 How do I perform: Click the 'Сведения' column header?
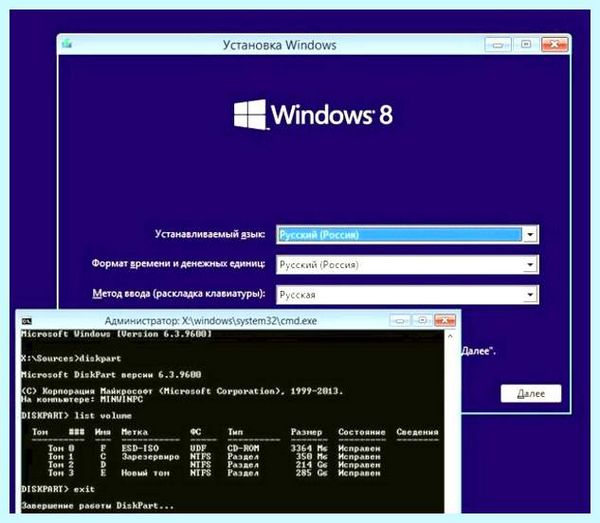click(417, 432)
